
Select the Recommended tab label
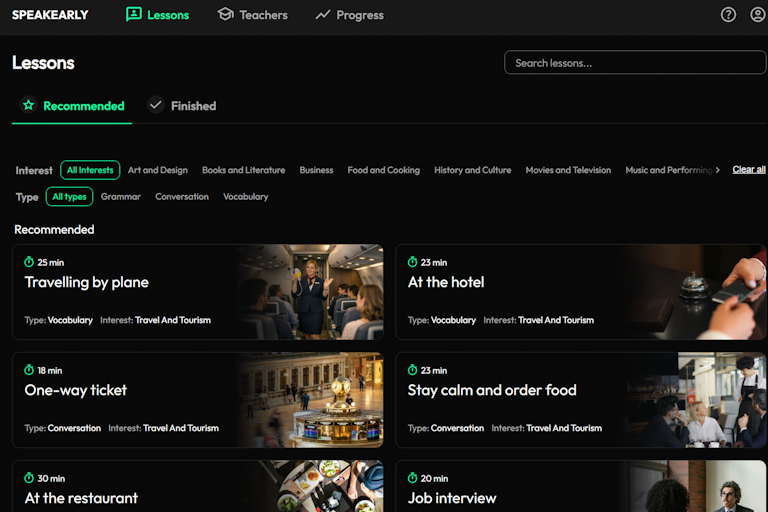tap(84, 106)
